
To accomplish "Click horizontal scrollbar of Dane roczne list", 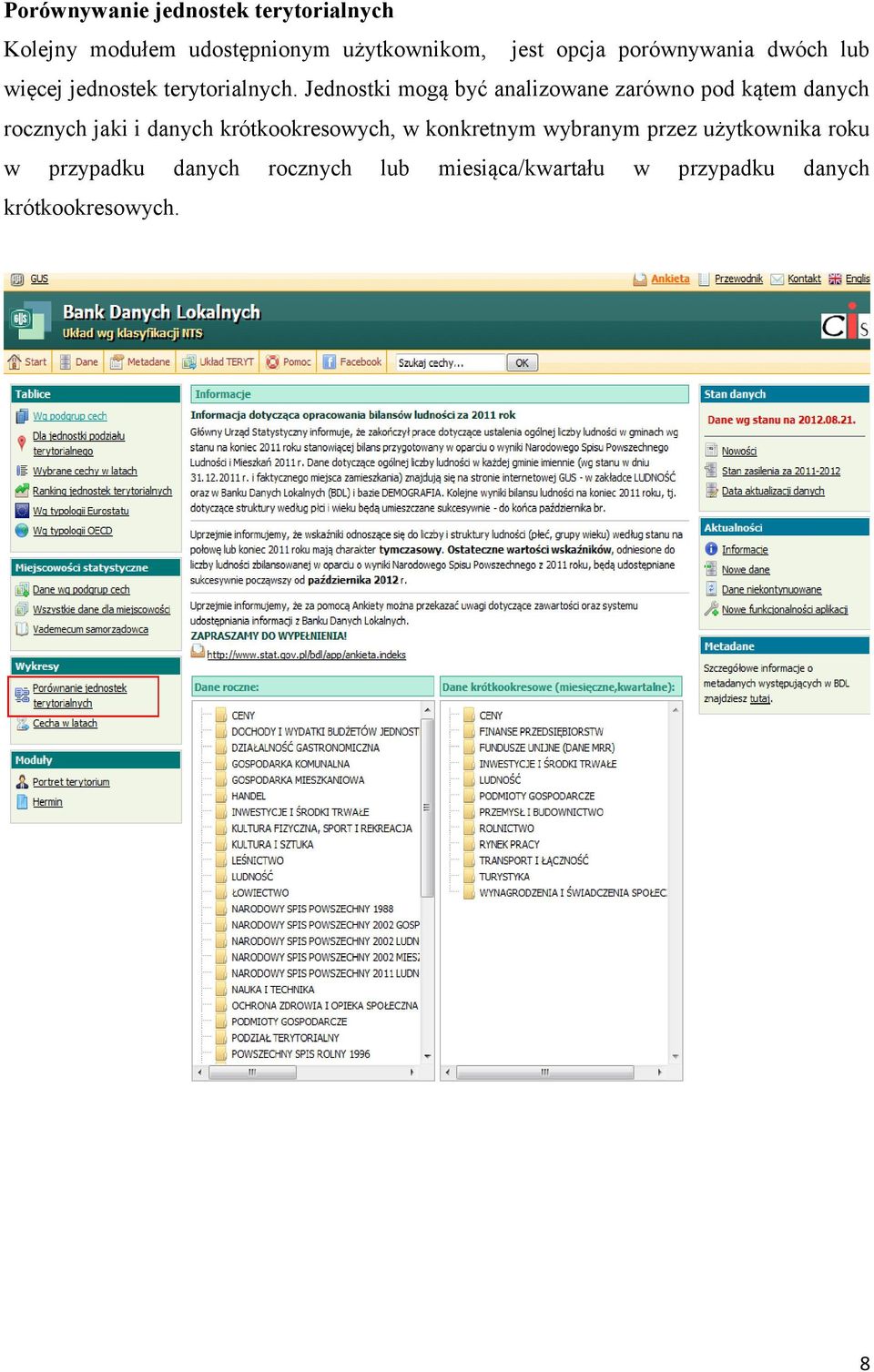I will click(x=253, y=1072).
